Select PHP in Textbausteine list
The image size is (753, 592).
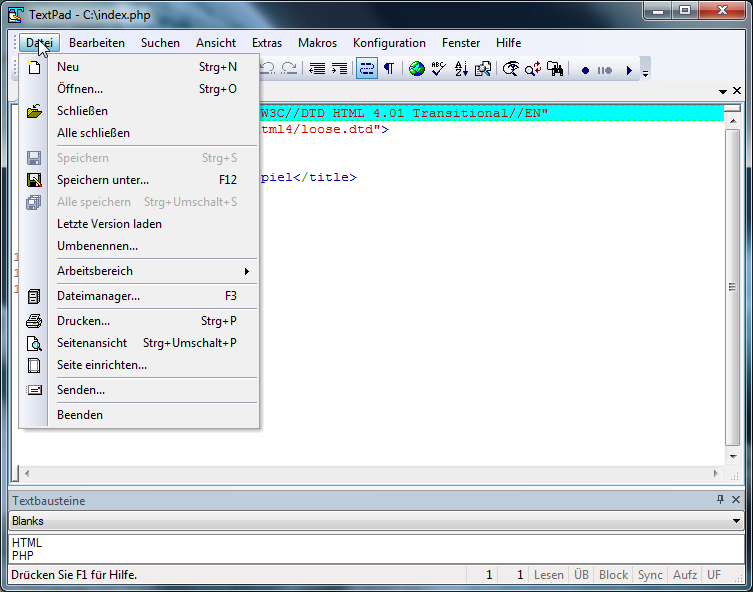tap(23, 556)
